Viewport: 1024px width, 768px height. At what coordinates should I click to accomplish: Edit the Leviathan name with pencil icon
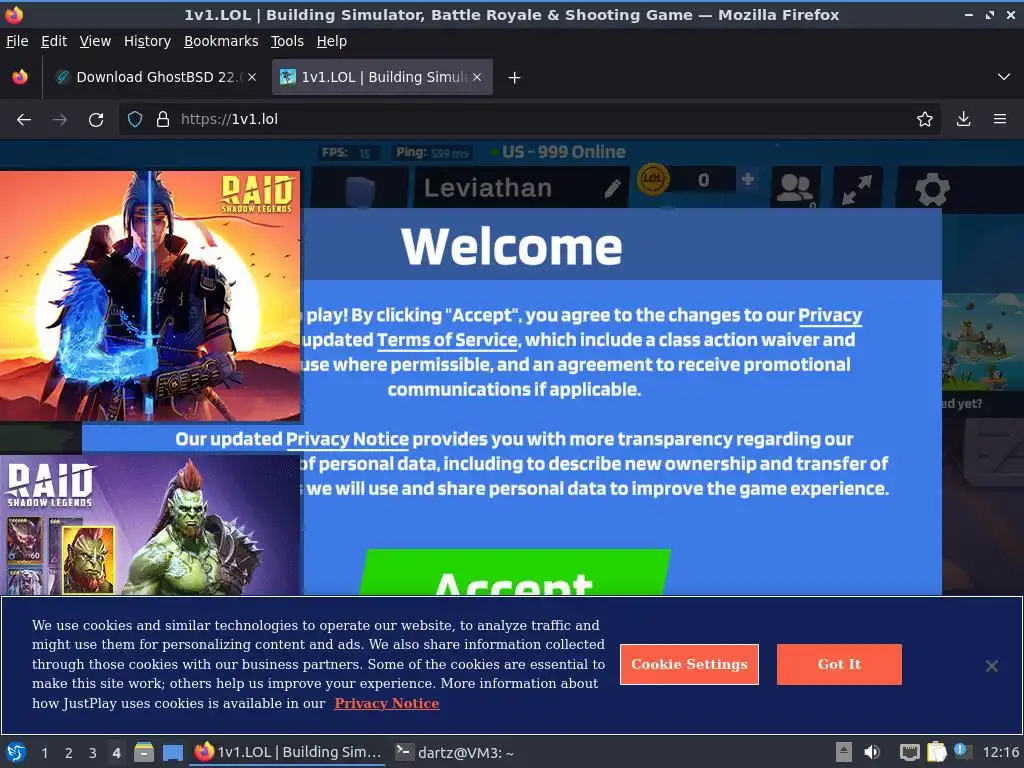613,189
